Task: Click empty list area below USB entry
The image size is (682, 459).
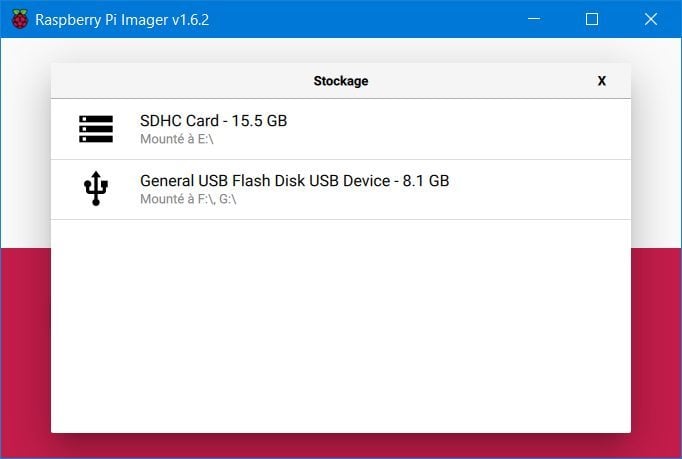Action: tap(341, 326)
